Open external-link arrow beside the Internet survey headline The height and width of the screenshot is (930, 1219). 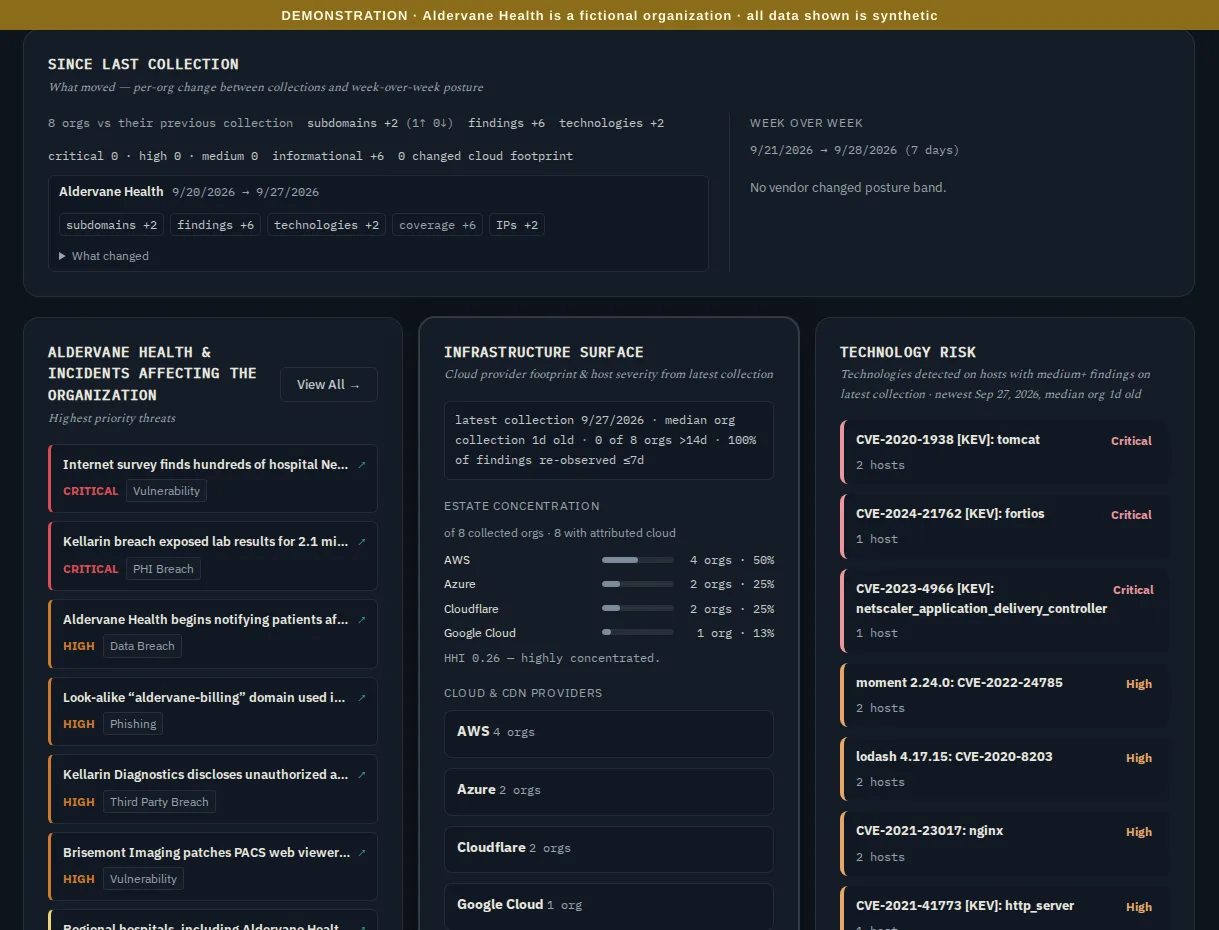click(361, 465)
